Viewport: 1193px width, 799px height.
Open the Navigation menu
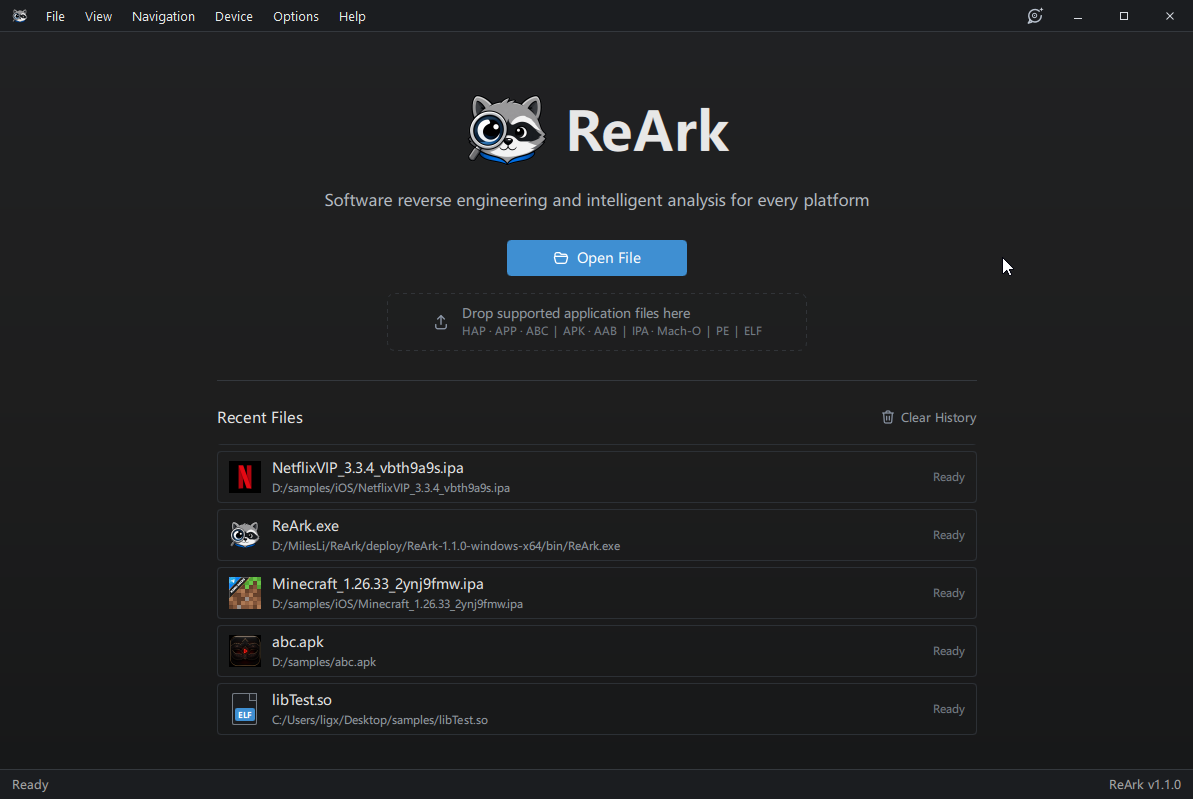[x=163, y=16]
